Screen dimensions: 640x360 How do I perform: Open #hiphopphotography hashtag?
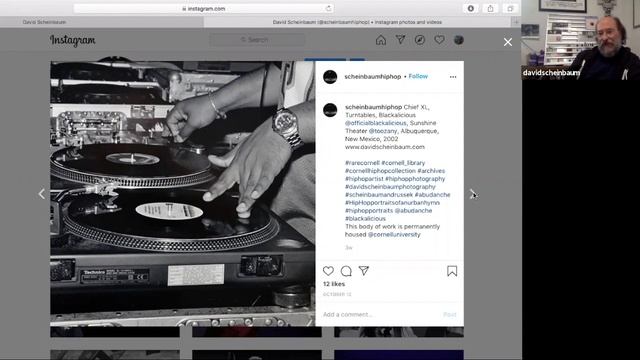coord(415,179)
